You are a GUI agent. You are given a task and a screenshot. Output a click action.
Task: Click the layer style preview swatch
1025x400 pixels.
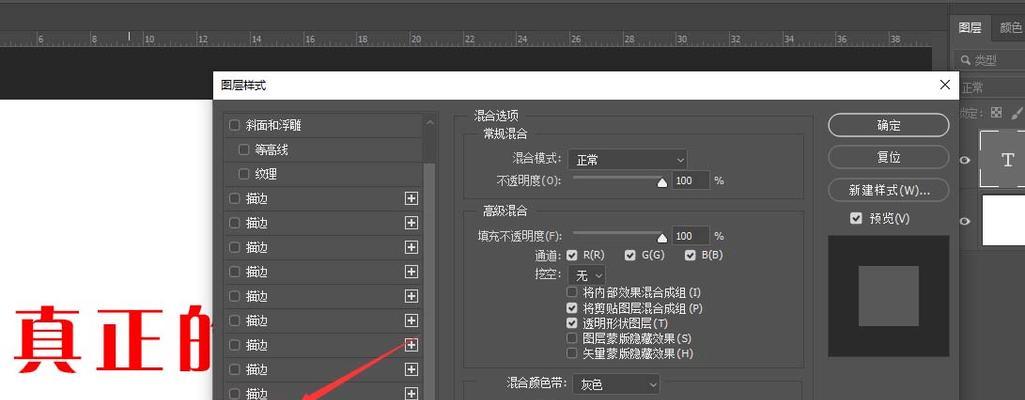click(x=888, y=296)
